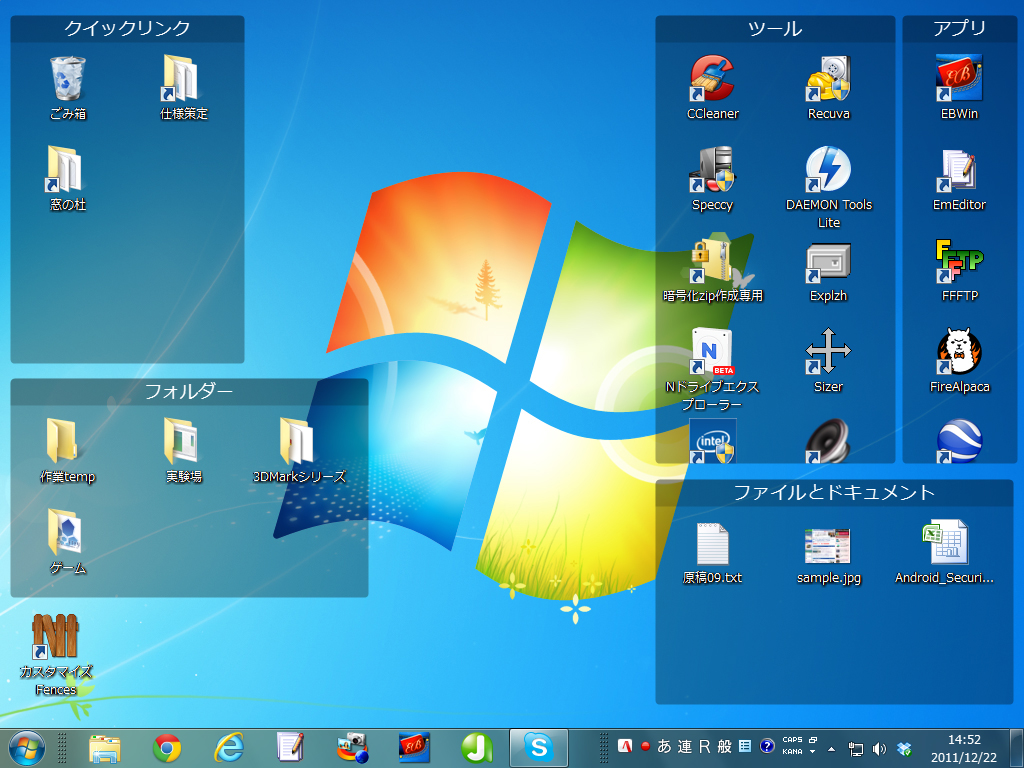Launch the Recuva shortcut
This screenshot has width=1024, height=768.
(x=828, y=87)
